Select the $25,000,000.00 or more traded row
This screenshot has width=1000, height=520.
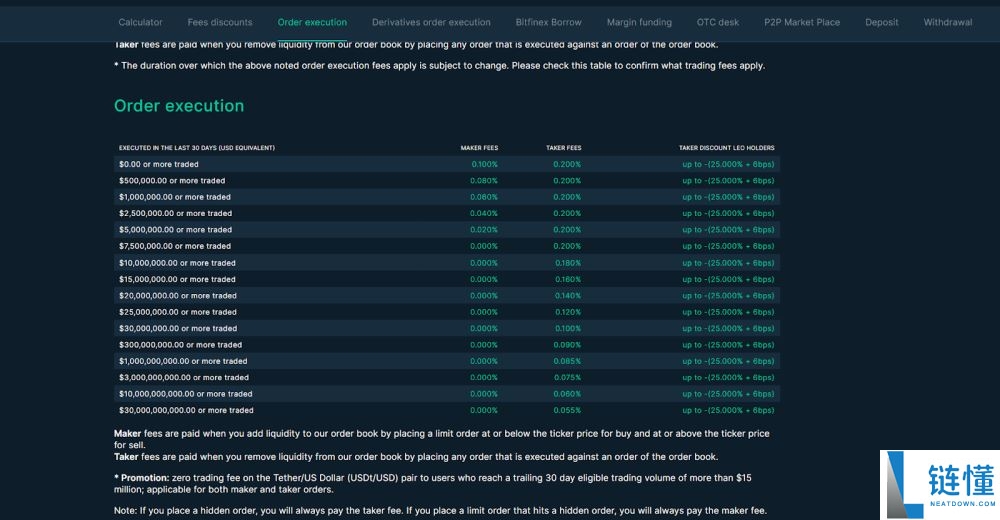click(x=446, y=312)
